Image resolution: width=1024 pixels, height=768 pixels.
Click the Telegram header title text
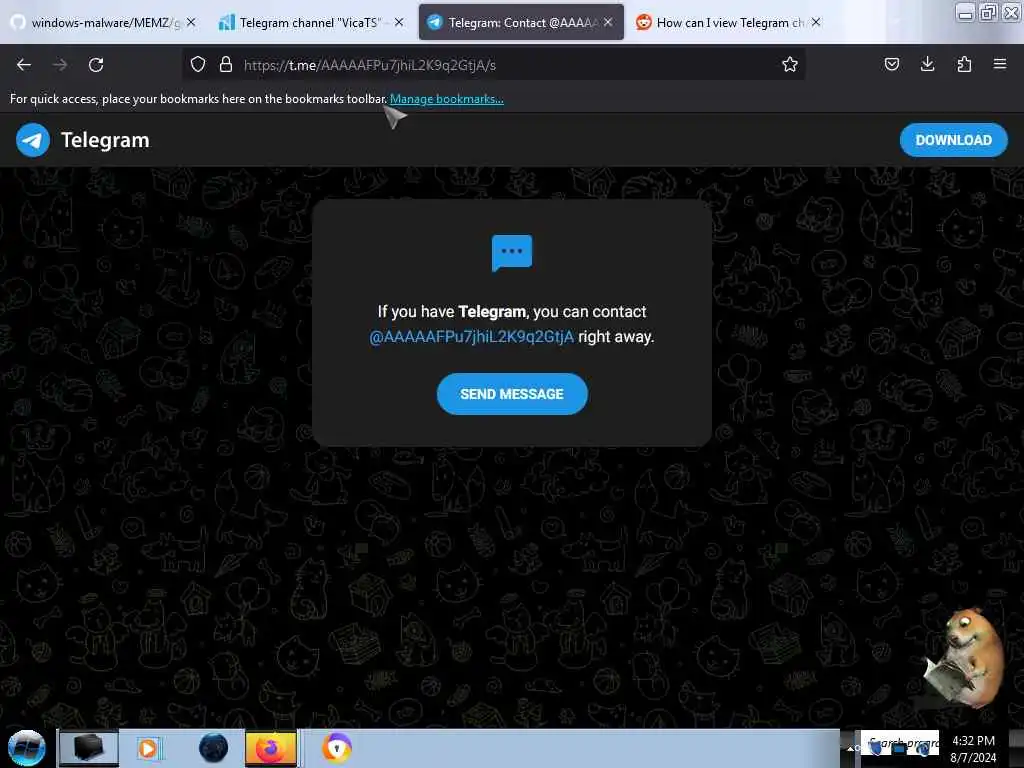105,140
